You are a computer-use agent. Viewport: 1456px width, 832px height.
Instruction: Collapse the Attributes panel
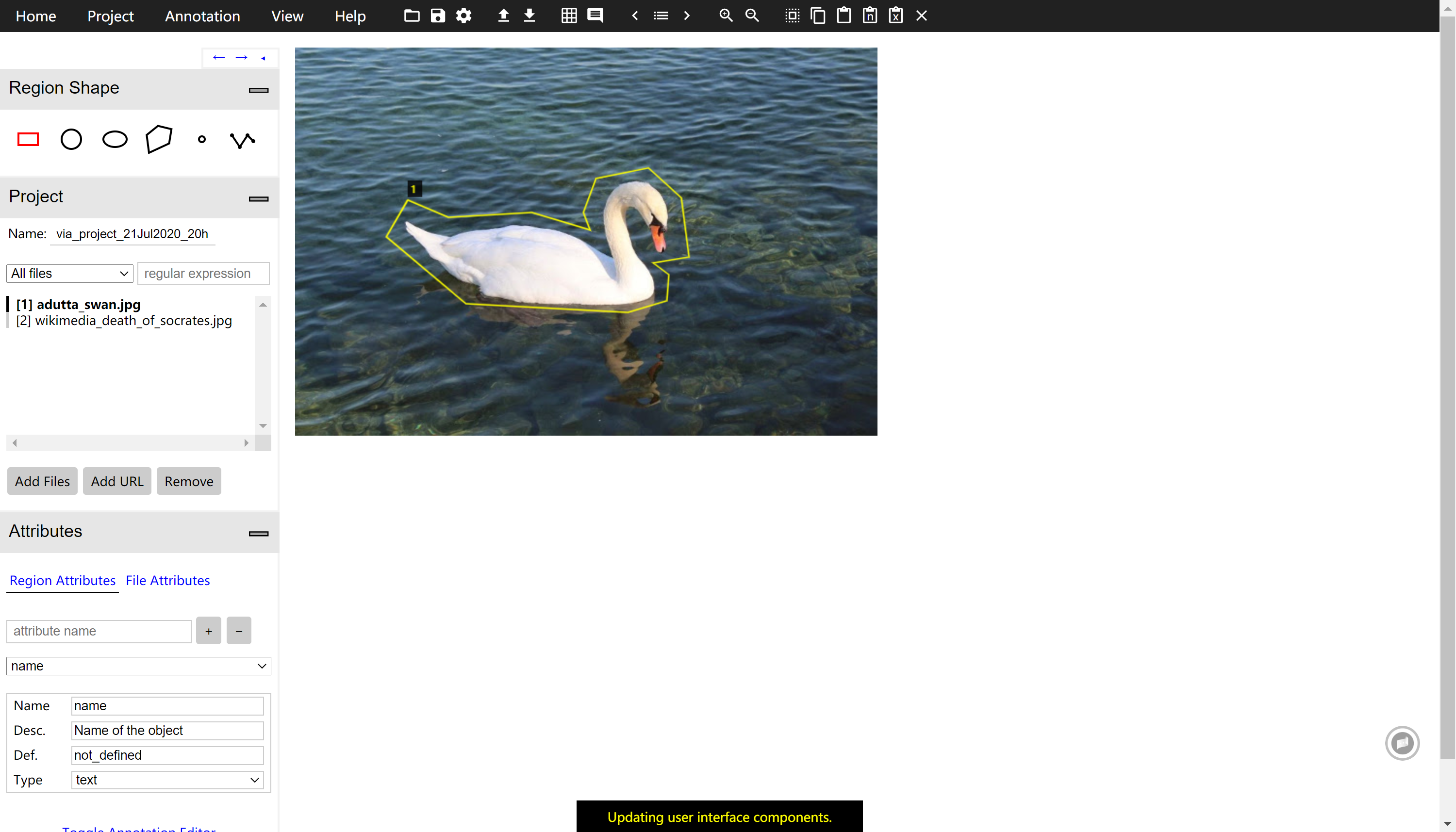tap(258, 534)
